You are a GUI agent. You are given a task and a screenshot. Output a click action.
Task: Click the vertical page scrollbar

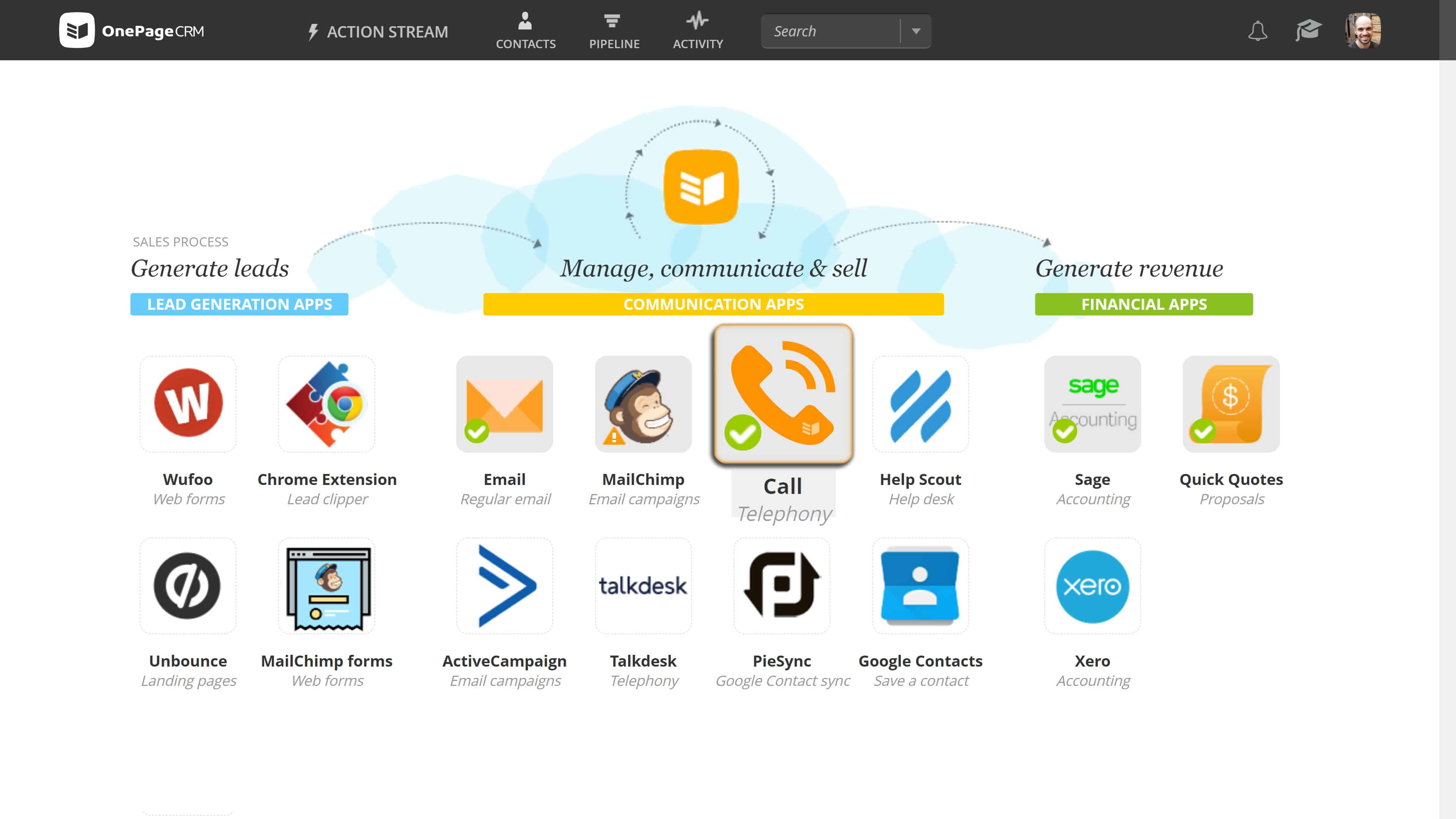1448,409
